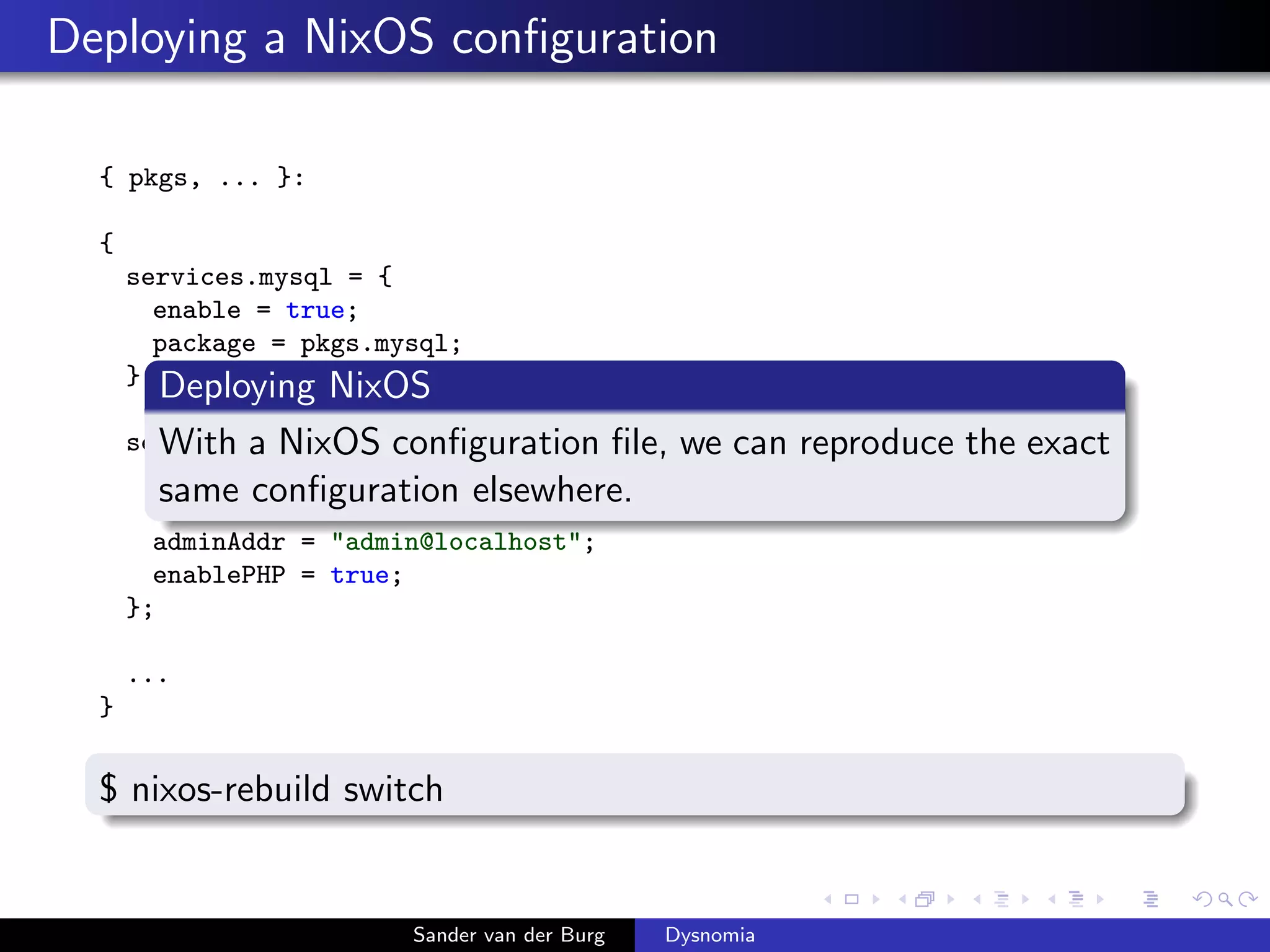1270x952 pixels.
Task: Click the slide rectangle navigation icon
Action: pos(852,899)
